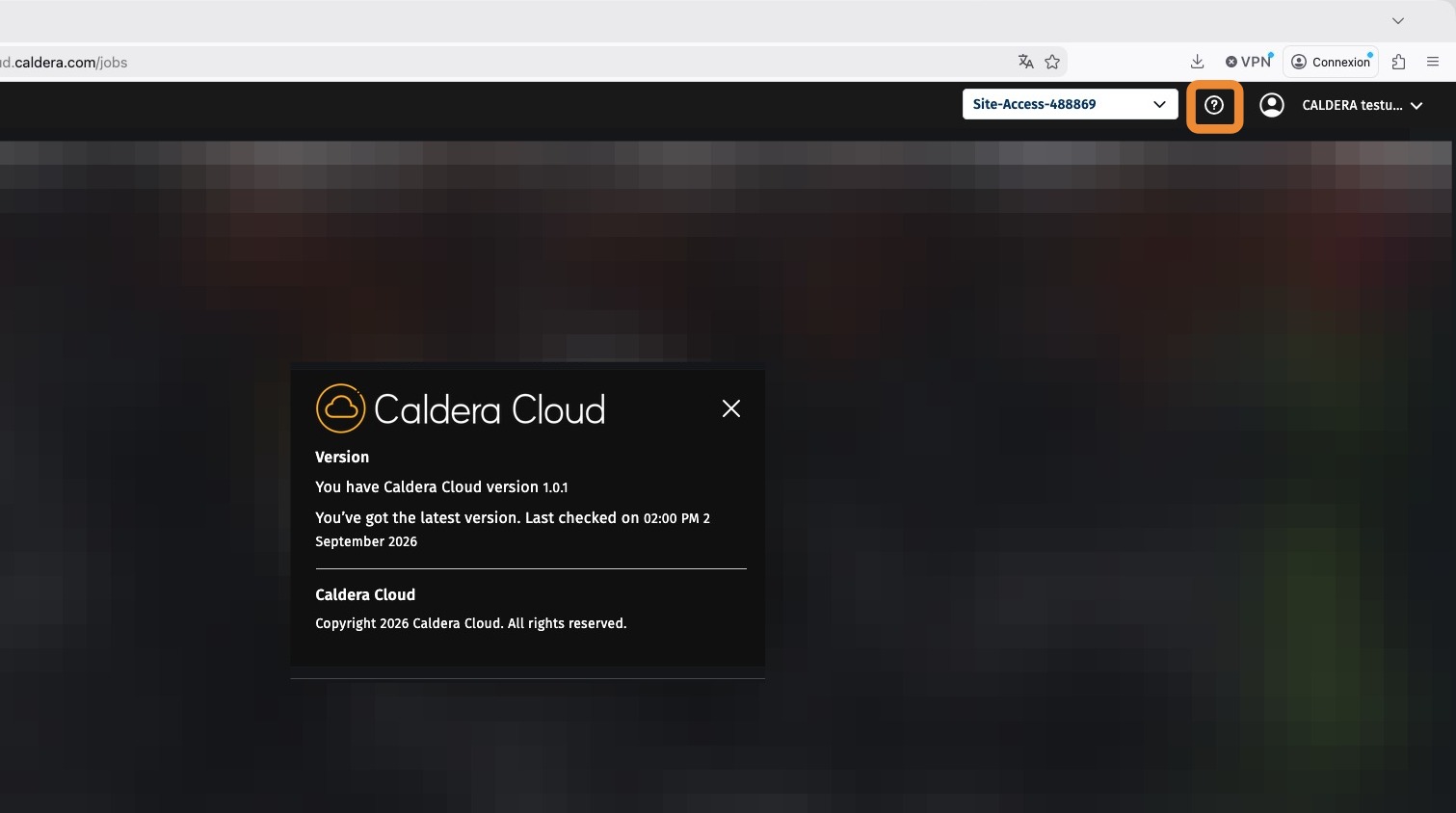1456x813 pixels.
Task: Click the Copyright 2026 Caldera Cloud text
Action: coord(470,623)
